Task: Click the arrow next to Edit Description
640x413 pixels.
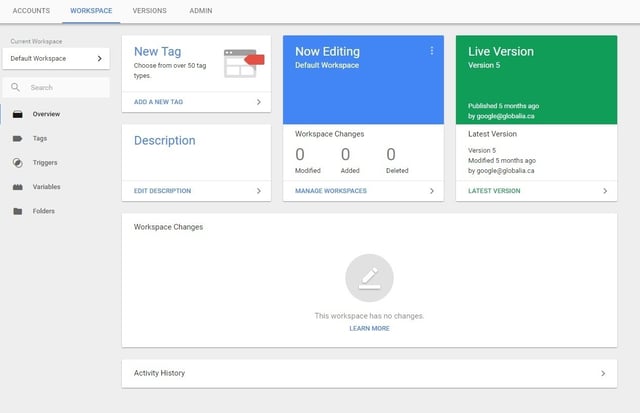Action: pos(259,191)
